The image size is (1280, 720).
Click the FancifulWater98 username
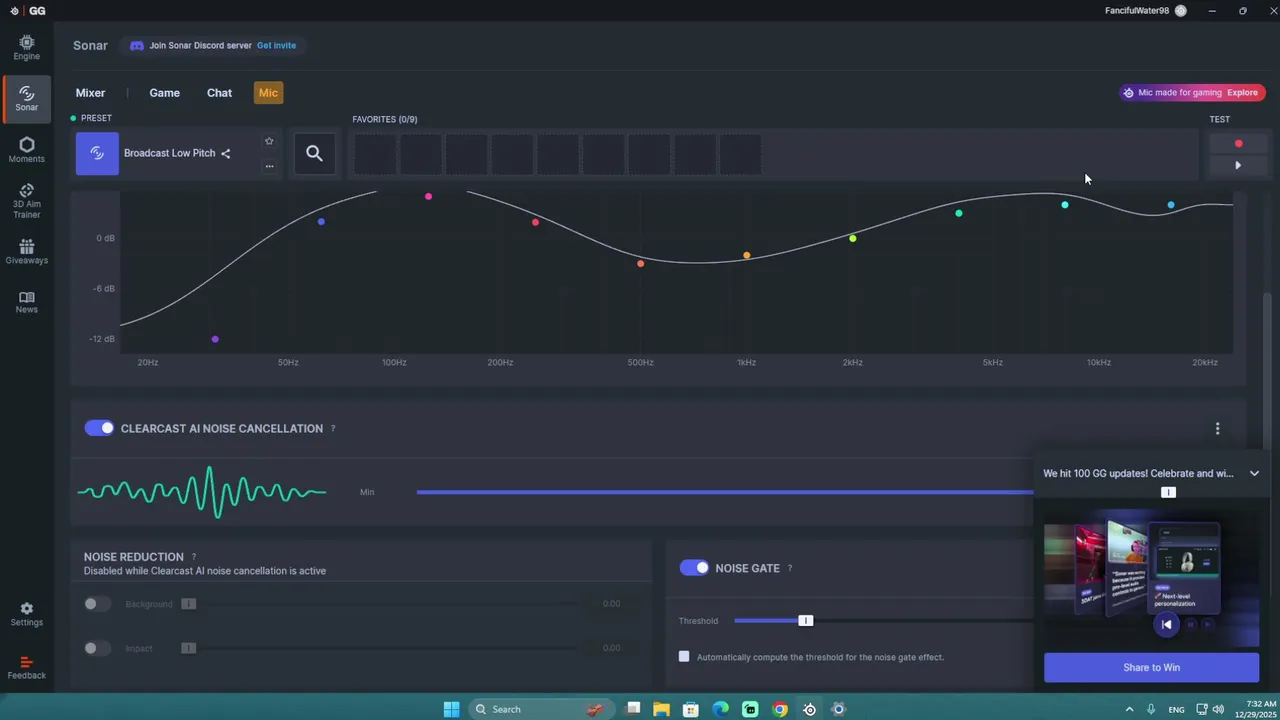coord(1137,11)
